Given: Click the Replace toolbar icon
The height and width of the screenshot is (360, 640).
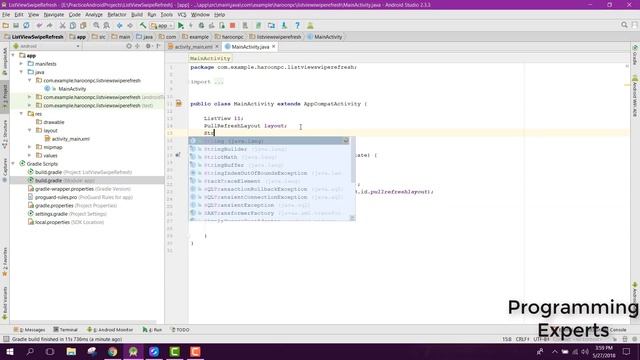Looking at the screenshot, I should click(x=107, y=25).
